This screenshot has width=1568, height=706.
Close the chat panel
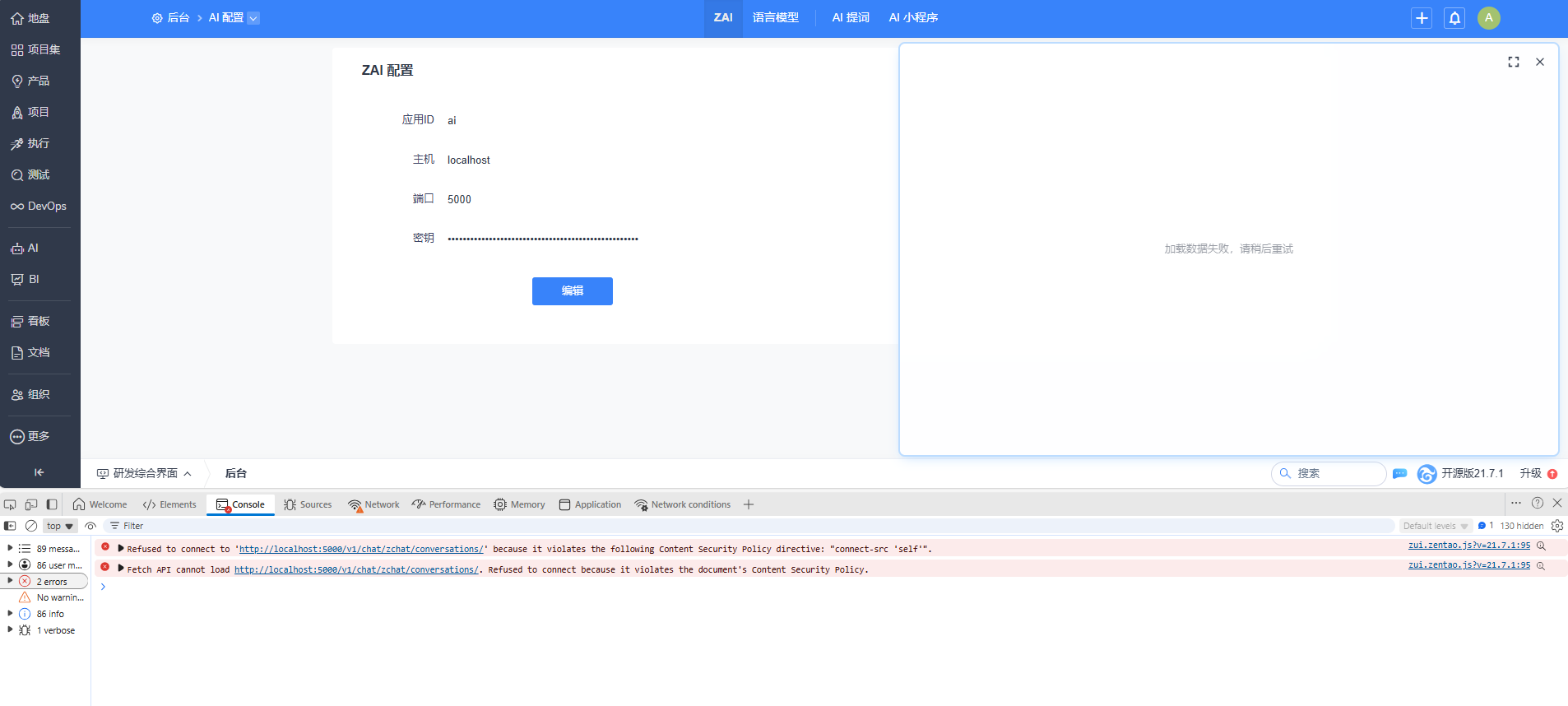click(x=1540, y=62)
